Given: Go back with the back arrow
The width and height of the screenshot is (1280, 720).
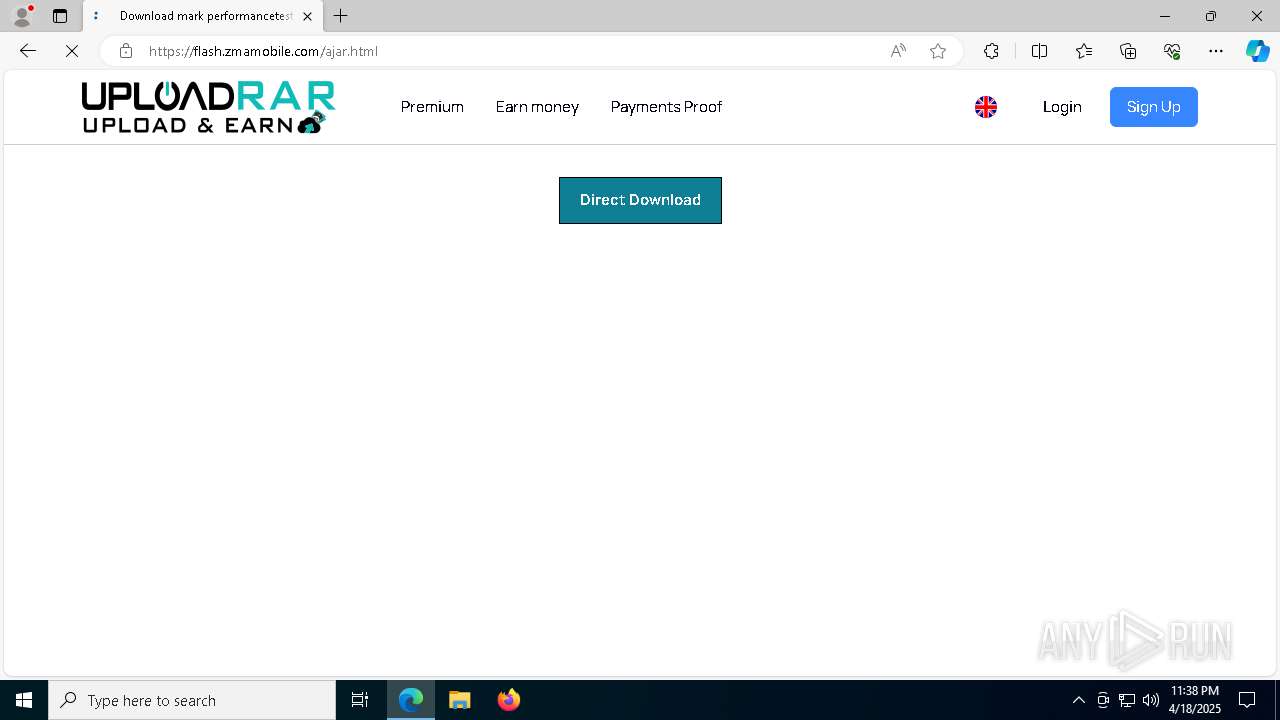Looking at the screenshot, I should coord(28,51).
